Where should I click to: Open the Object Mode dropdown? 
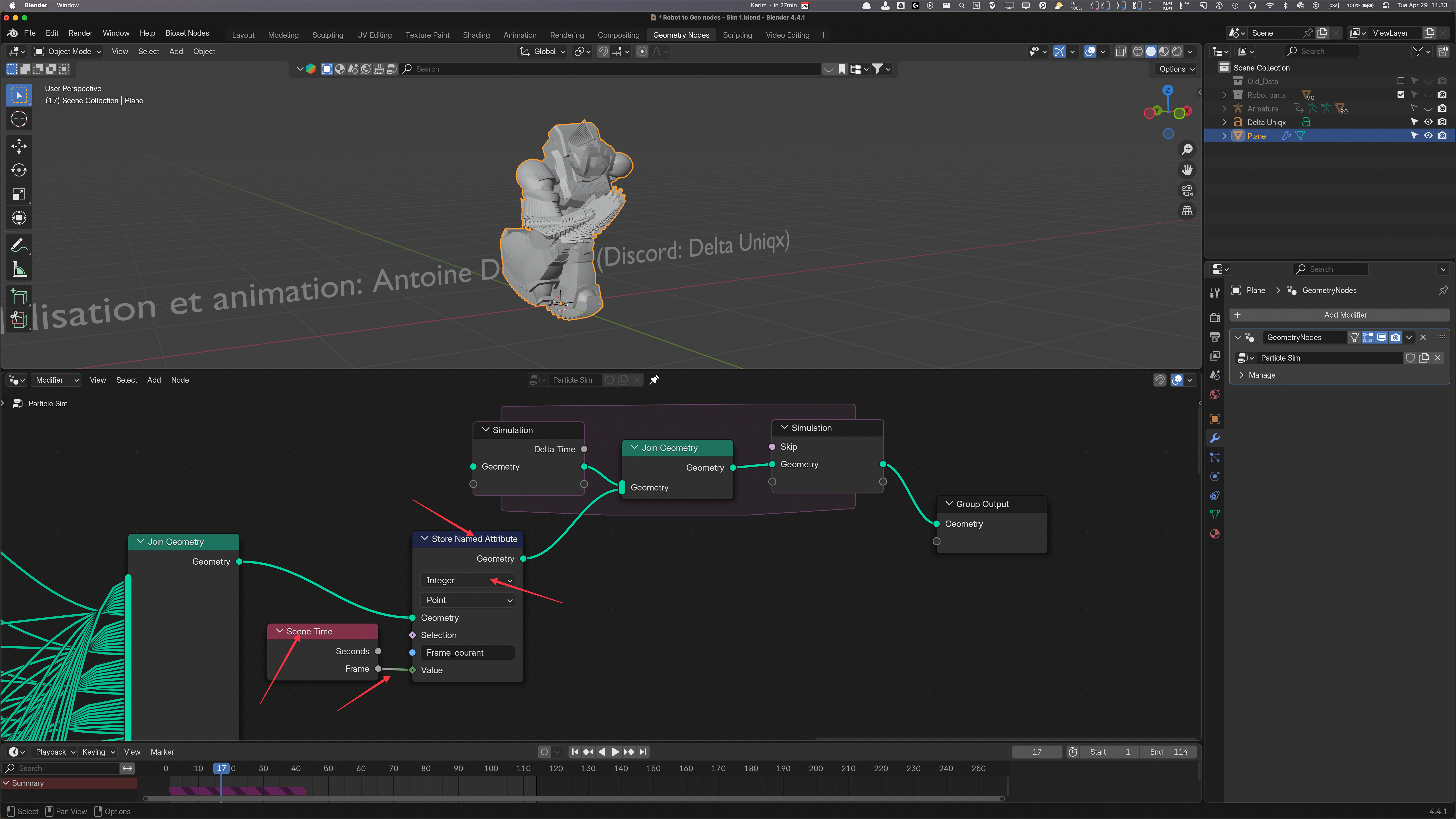(x=68, y=51)
